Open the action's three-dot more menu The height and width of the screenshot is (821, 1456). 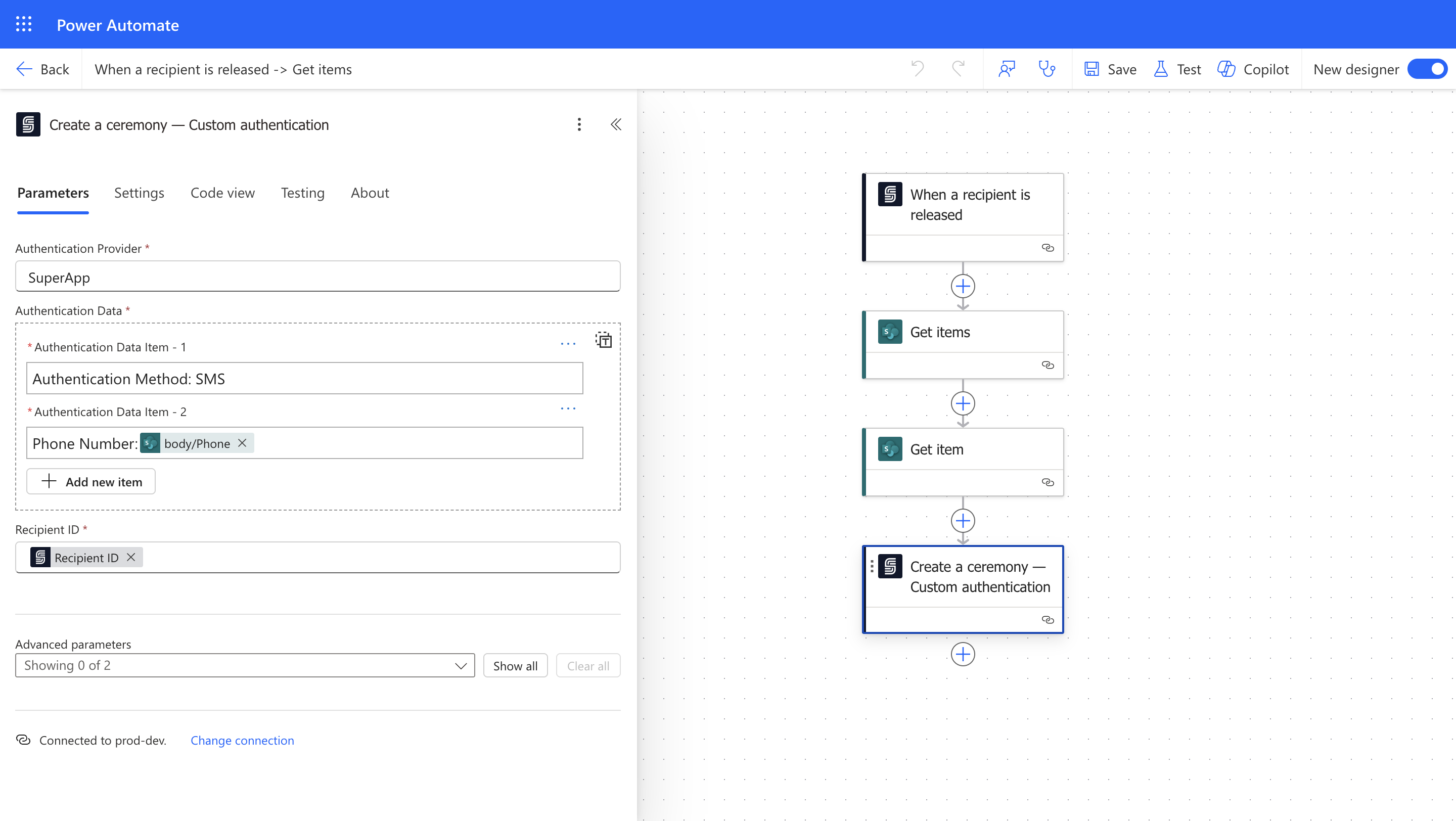(579, 124)
